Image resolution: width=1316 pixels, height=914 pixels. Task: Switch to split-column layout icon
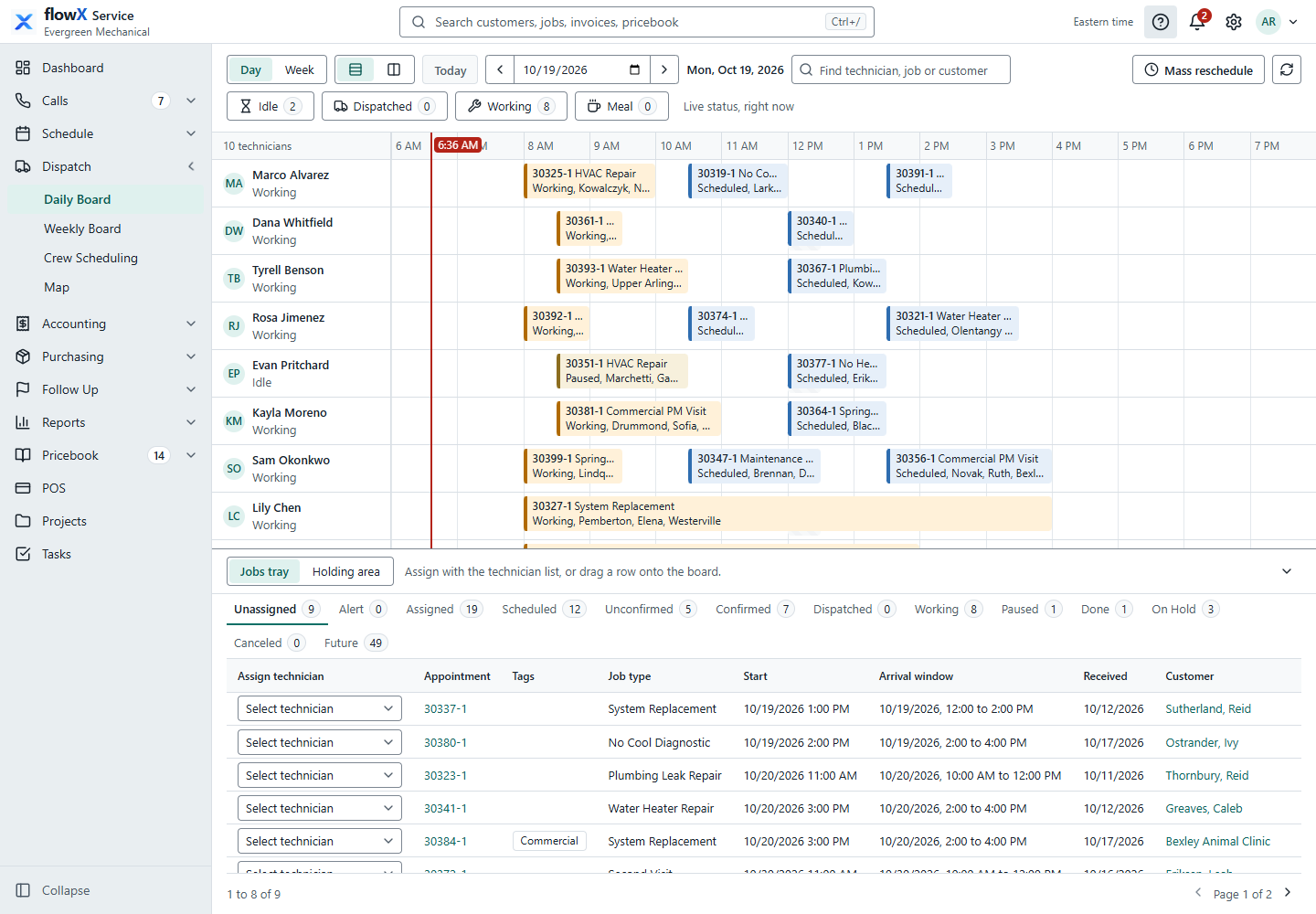[394, 69]
